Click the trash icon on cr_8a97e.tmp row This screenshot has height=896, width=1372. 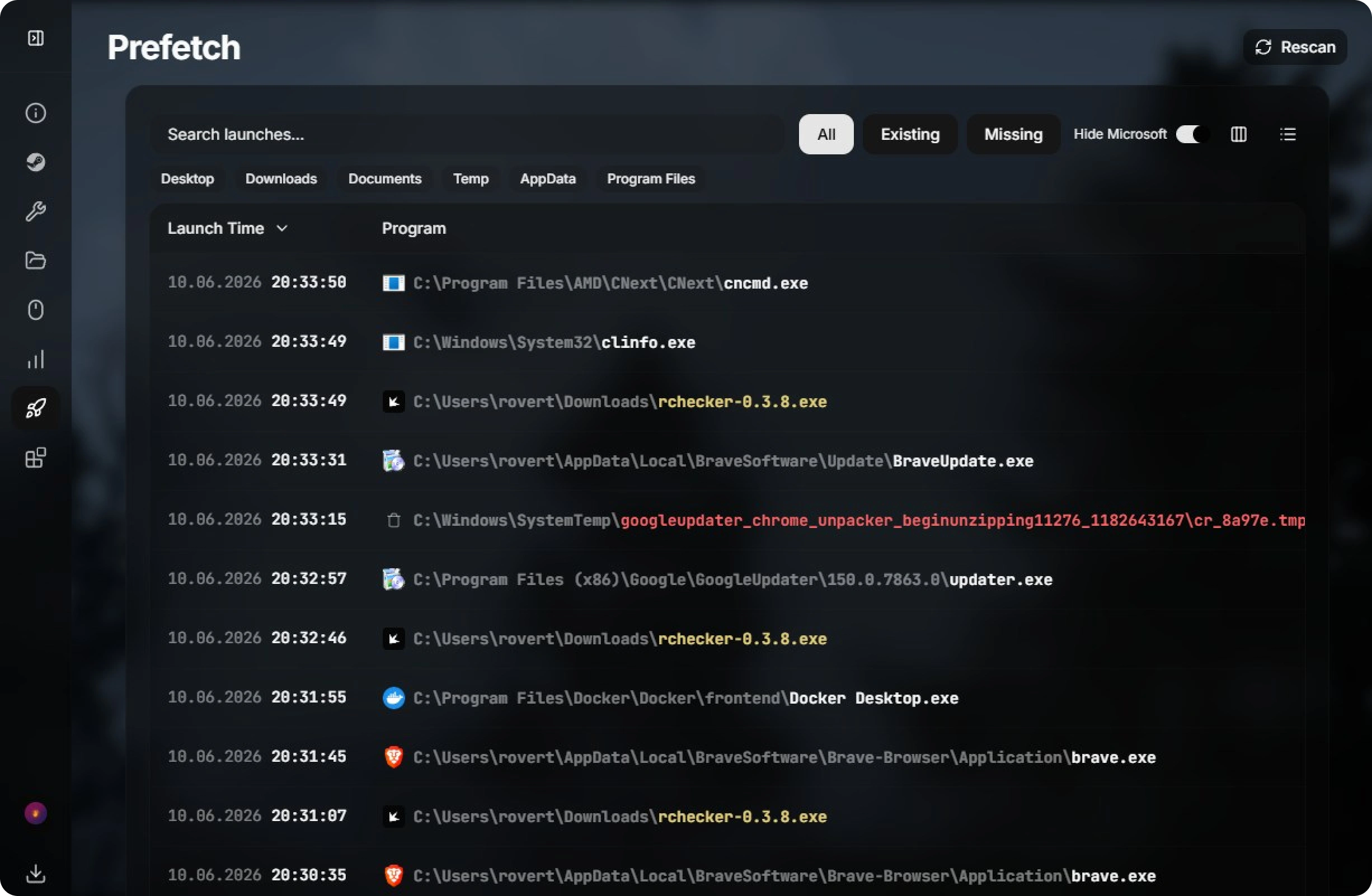(394, 520)
